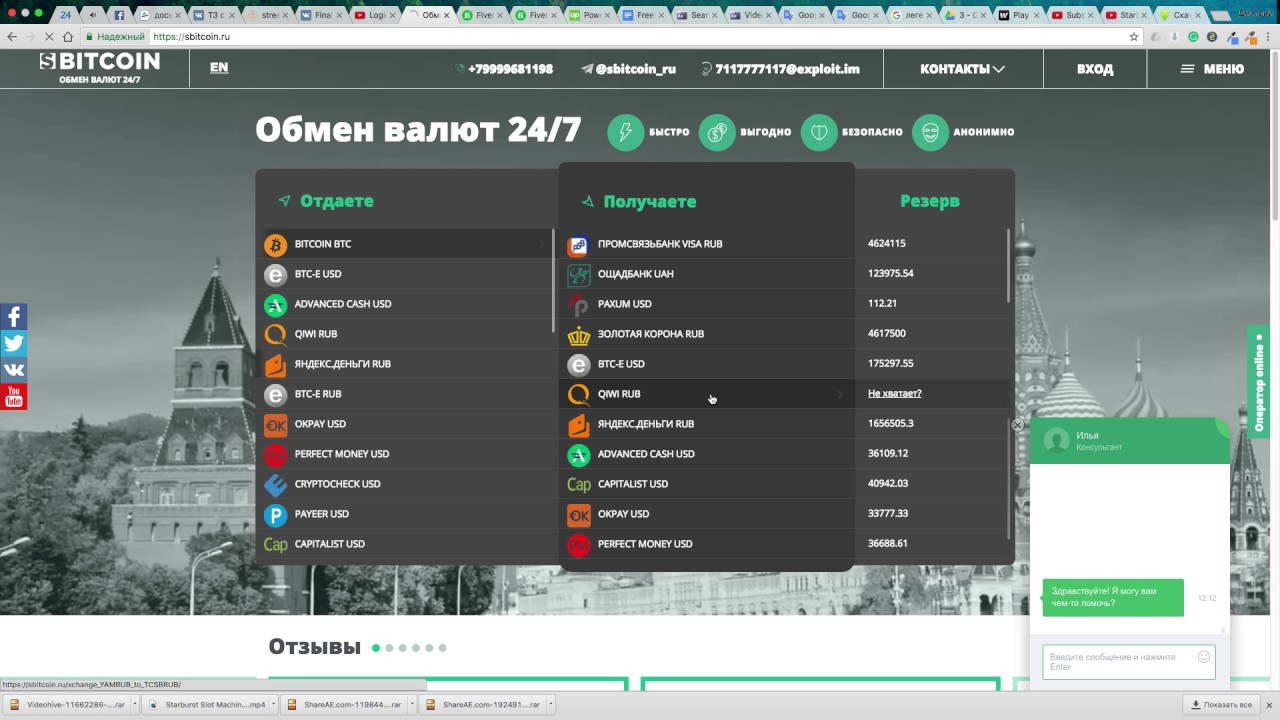The height and width of the screenshot is (720, 1280).
Task: Click first reviews carousel dot
Action: [x=376, y=648]
